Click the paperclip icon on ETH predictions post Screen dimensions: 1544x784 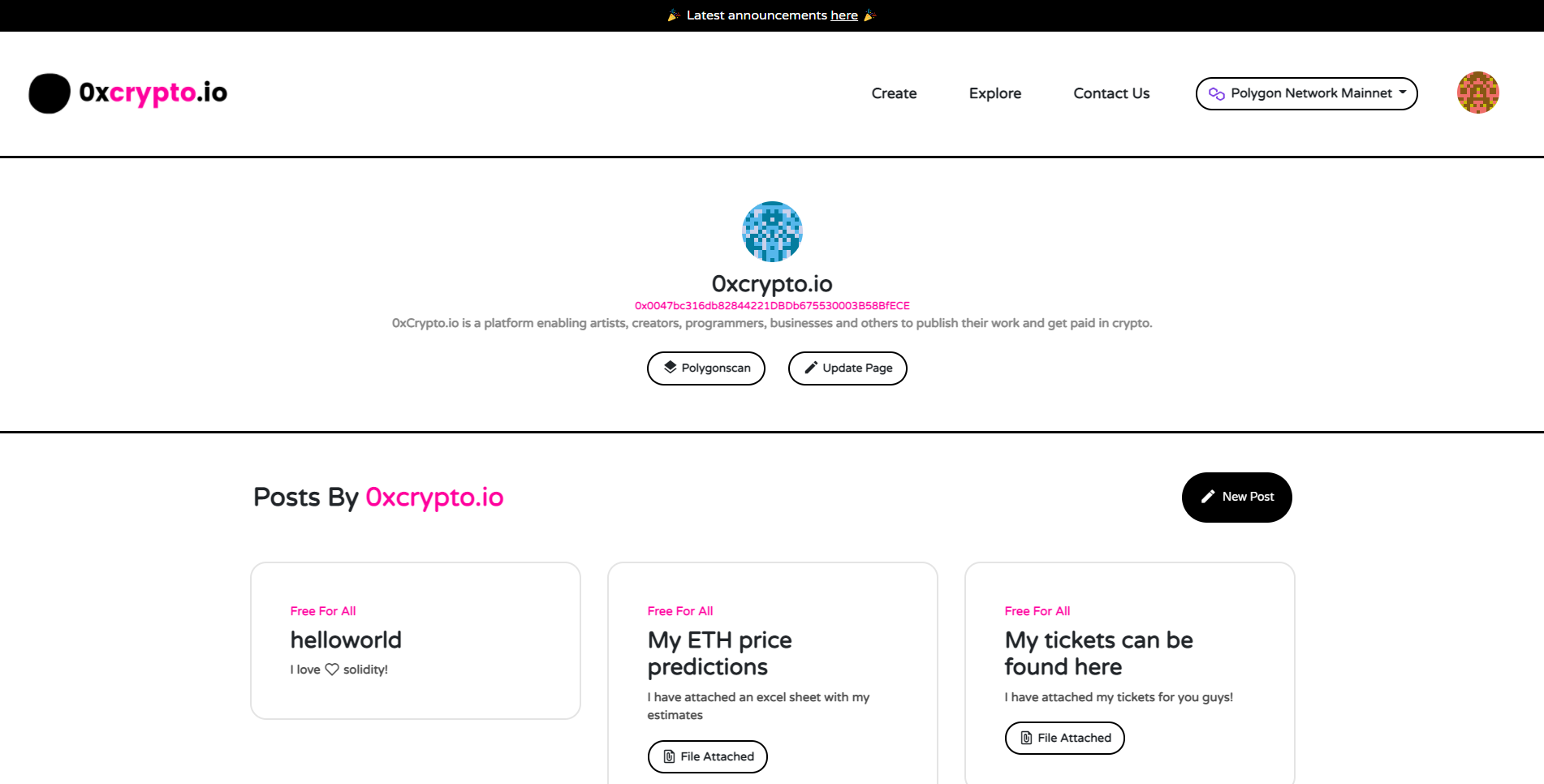pyautogui.click(x=668, y=756)
